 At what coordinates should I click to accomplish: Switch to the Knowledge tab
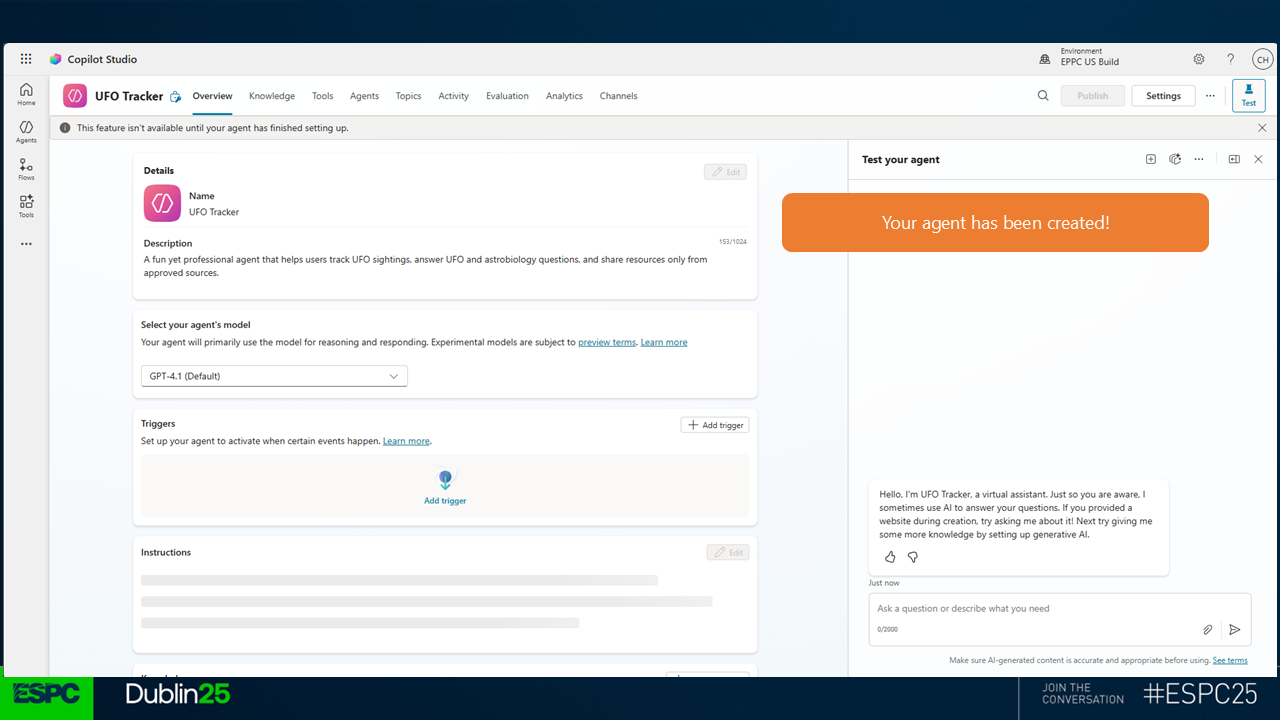[272, 96]
